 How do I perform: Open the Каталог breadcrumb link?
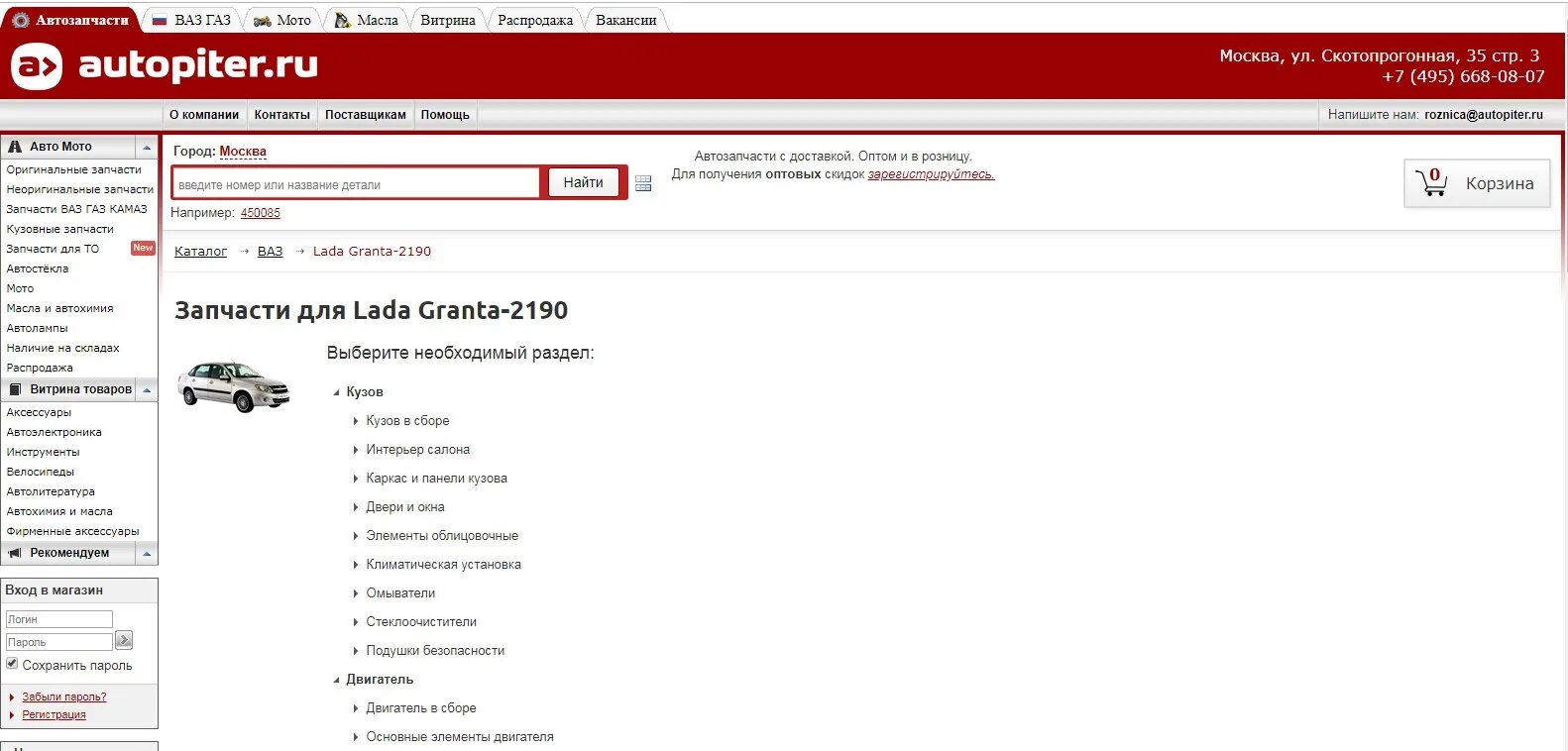(201, 252)
